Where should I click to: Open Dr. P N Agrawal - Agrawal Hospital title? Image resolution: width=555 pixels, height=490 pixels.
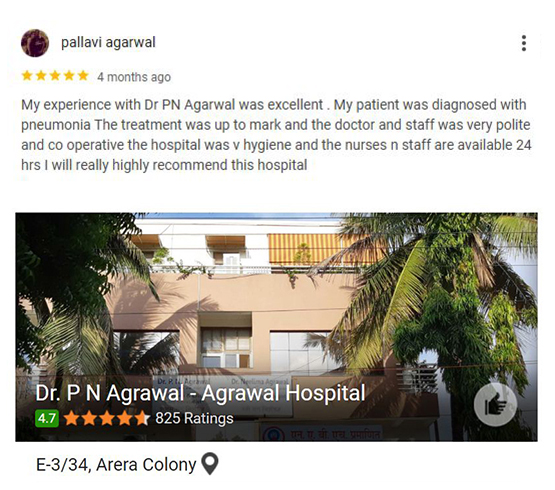pyautogui.click(x=200, y=393)
